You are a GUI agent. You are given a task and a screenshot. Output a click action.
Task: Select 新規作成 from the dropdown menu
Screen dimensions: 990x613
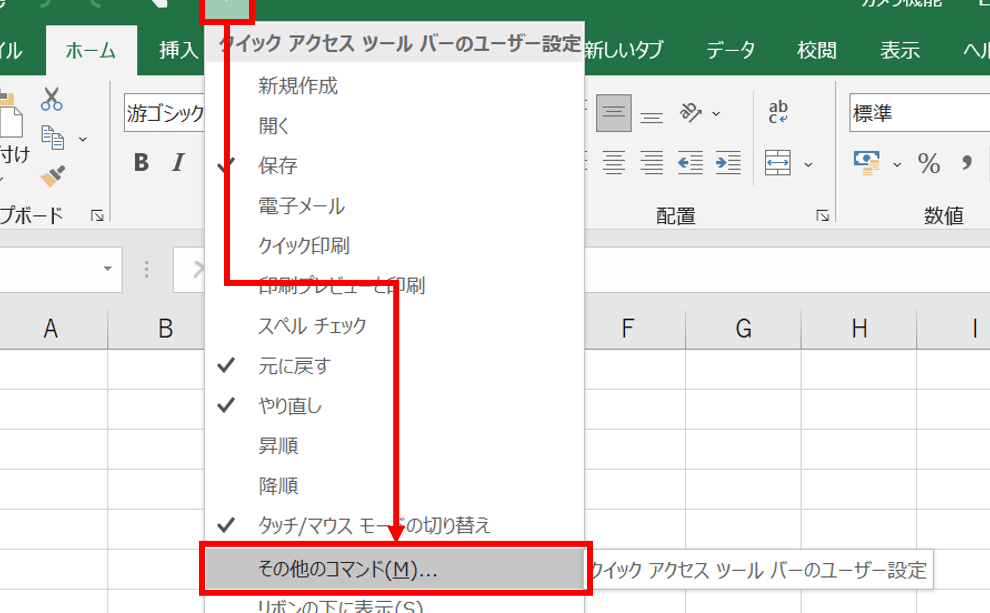coord(298,86)
